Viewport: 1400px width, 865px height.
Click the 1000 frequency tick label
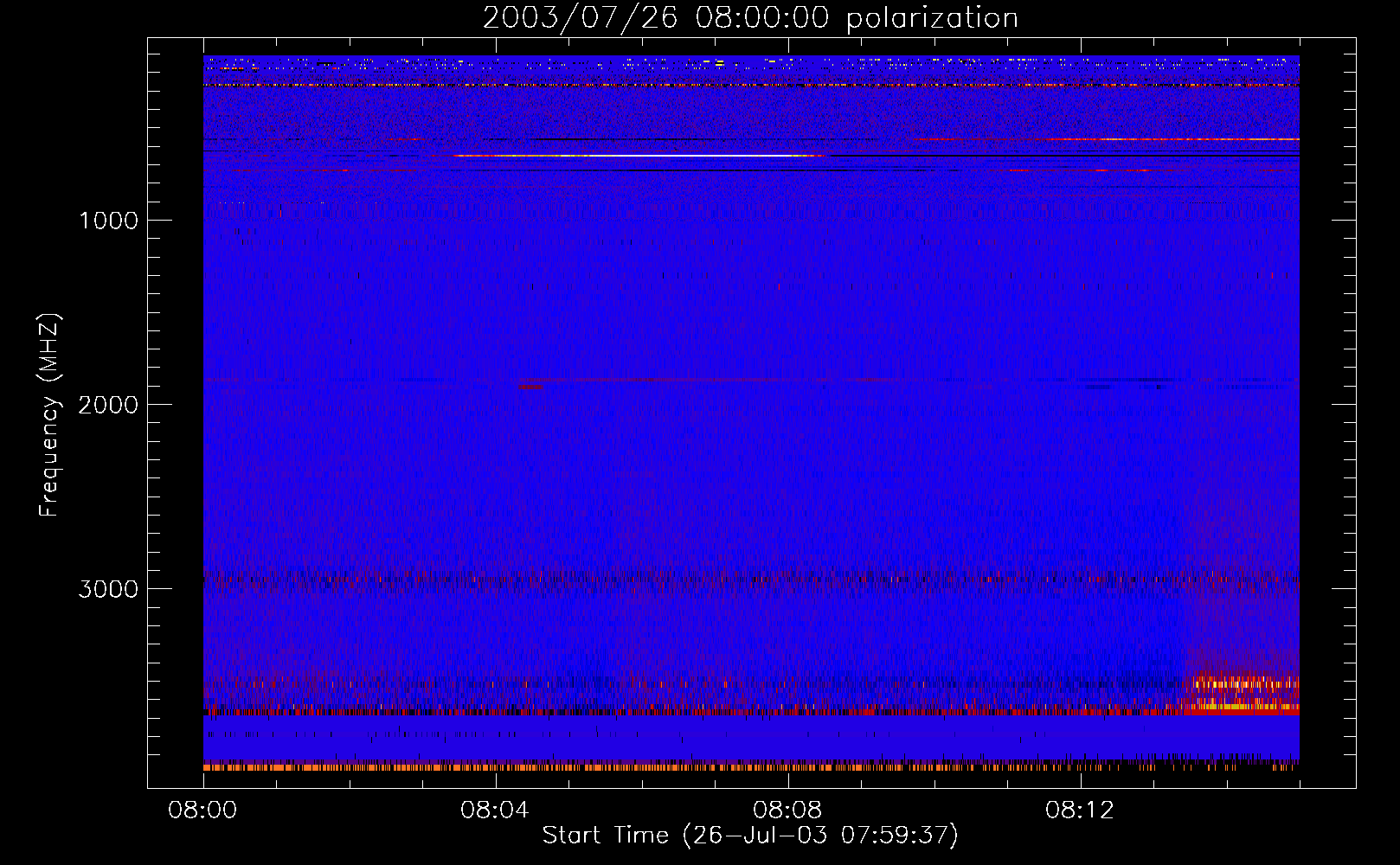point(108,221)
